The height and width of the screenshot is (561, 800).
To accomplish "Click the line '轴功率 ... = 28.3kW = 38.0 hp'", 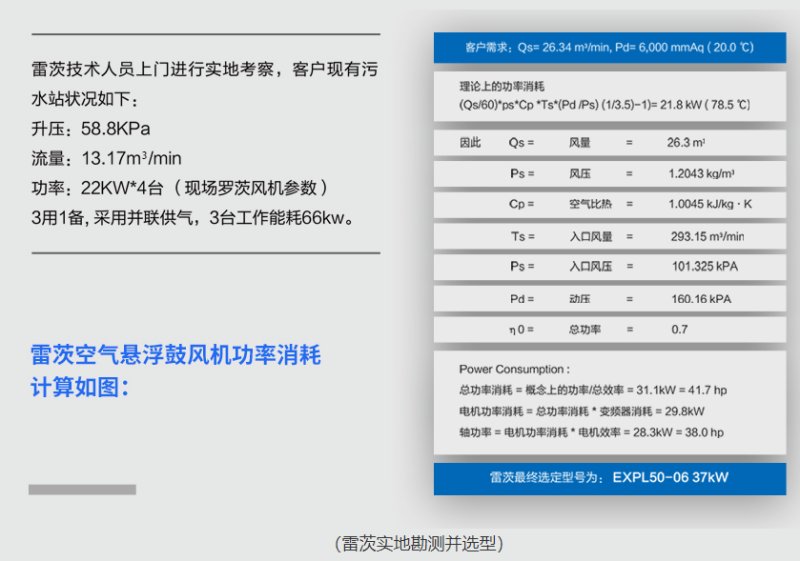I will click(591, 432).
